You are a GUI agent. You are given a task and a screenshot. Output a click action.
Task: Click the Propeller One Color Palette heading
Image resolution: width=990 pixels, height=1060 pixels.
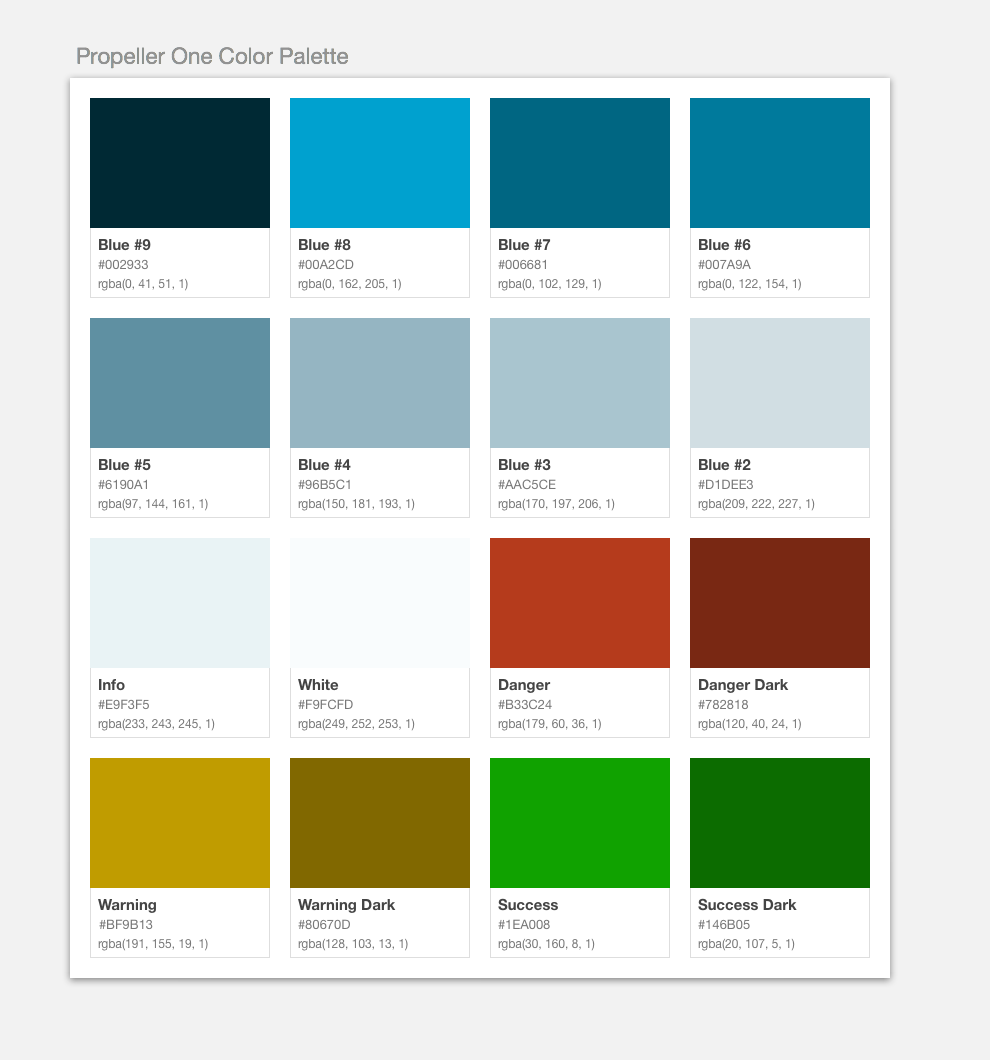click(x=212, y=56)
